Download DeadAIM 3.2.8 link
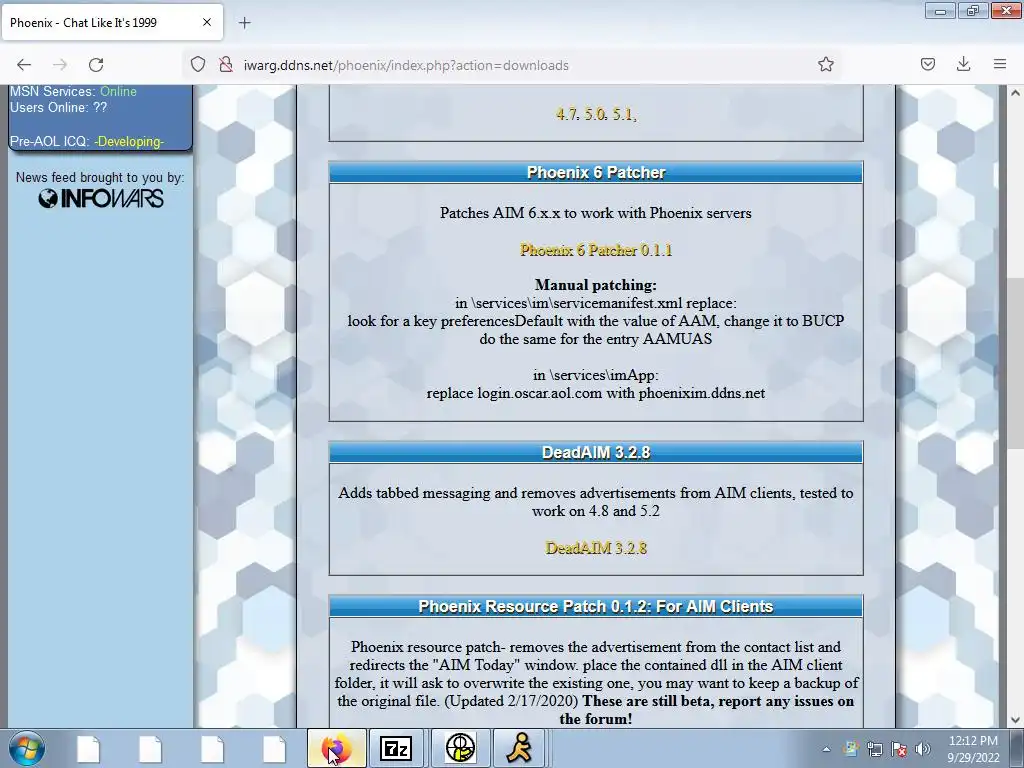The width and height of the screenshot is (1024, 768). [x=596, y=548]
